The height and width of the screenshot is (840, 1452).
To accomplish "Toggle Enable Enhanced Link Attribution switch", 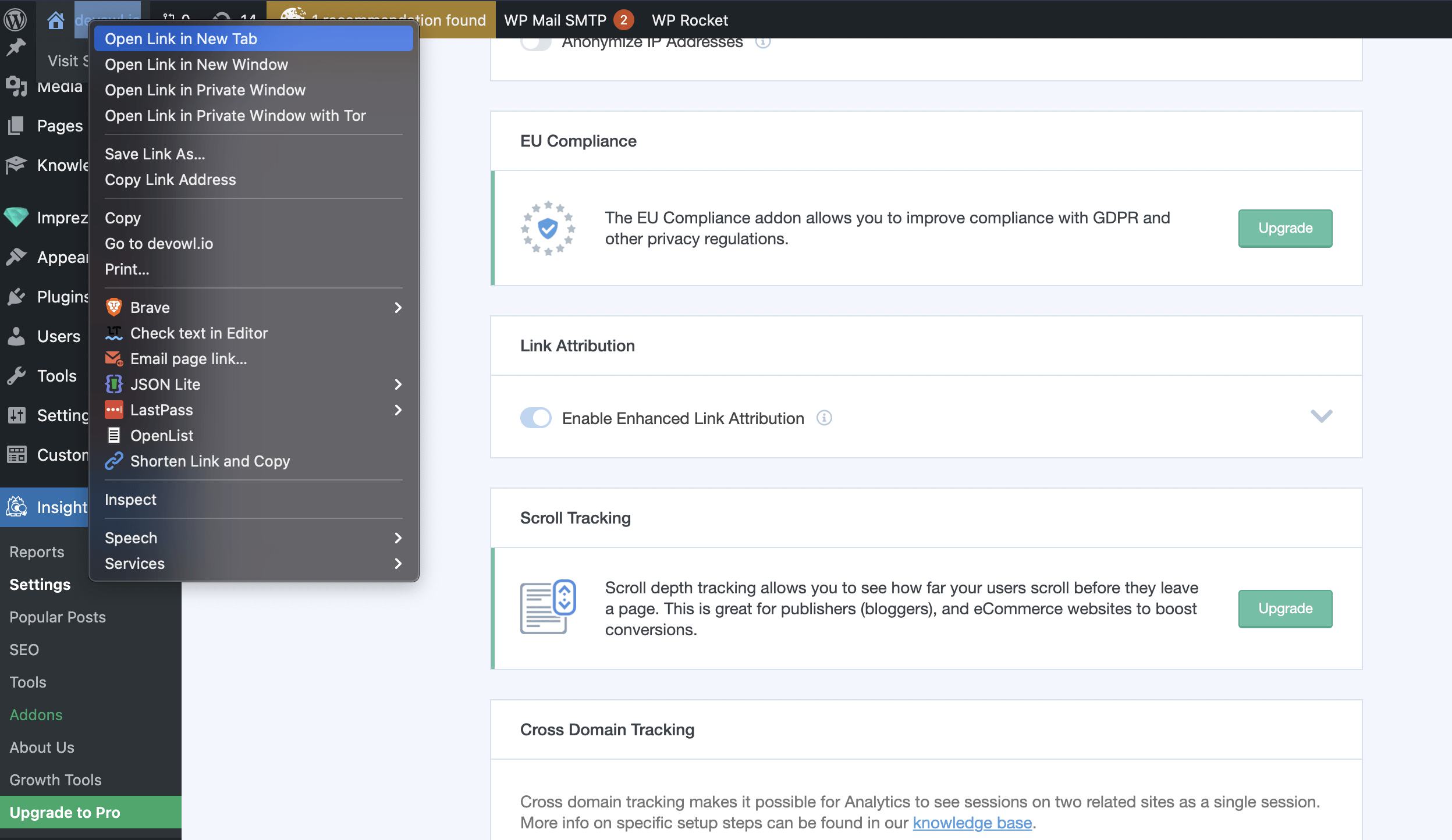I will [535, 418].
